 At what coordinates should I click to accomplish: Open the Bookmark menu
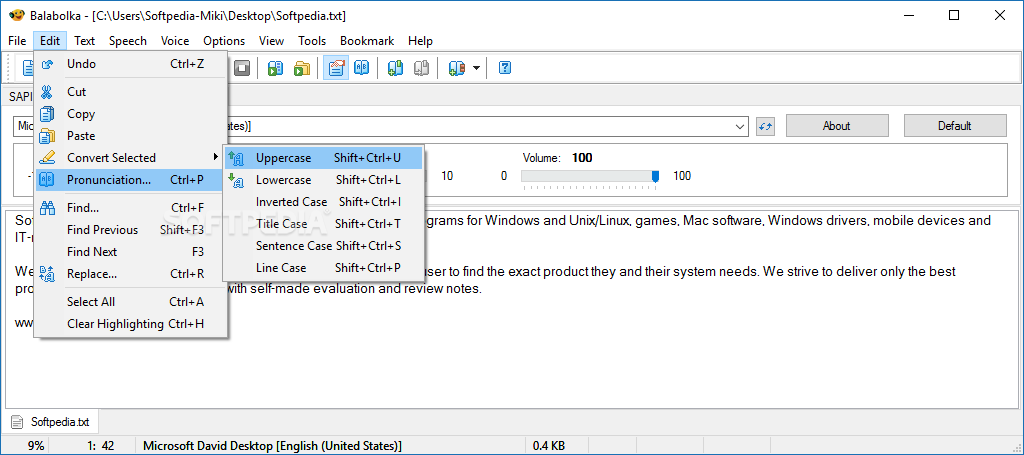click(367, 40)
